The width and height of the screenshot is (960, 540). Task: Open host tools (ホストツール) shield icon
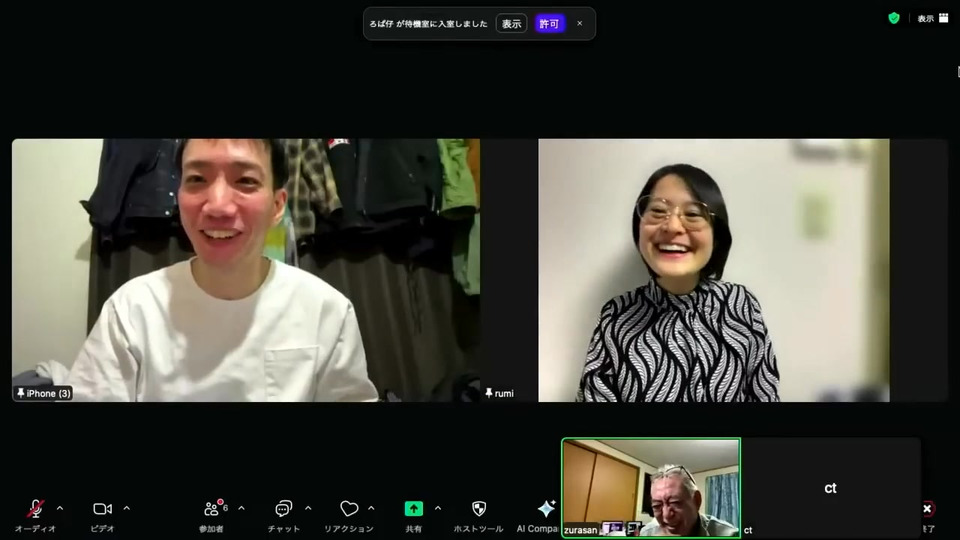[479, 509]
